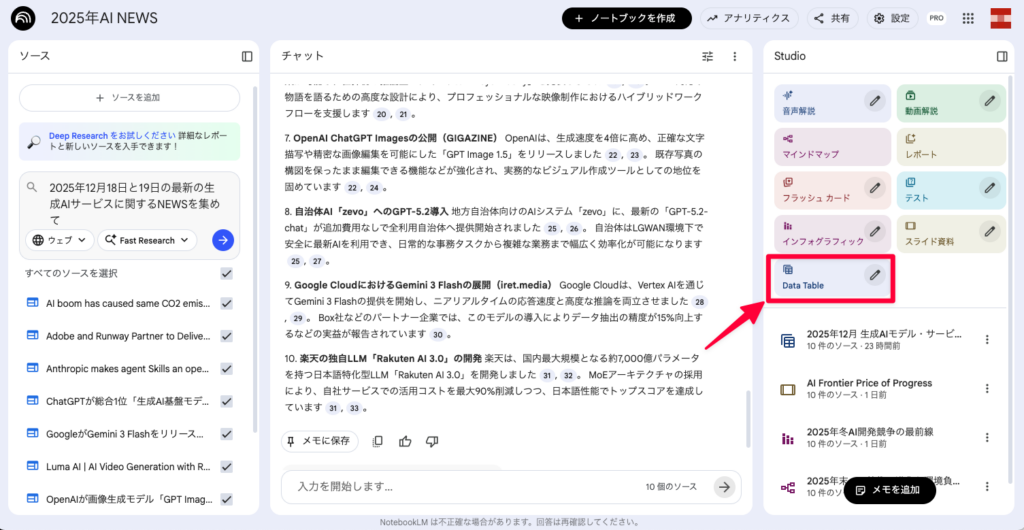
Task: Click the メモを追加 button
Action: coord(889,490)
